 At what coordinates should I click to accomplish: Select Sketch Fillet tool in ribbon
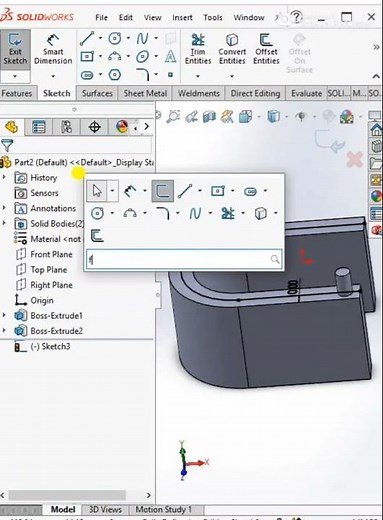click(143, 75)
